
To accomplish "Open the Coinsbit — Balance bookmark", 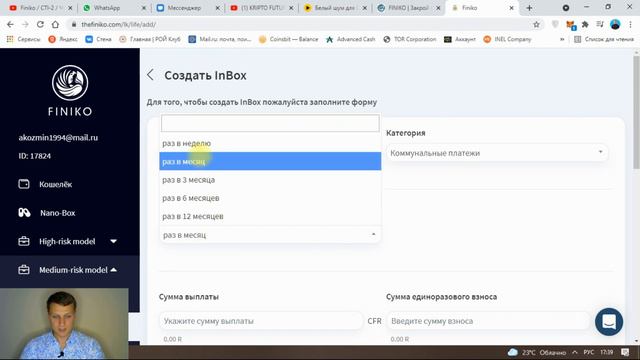I will 289,39.
